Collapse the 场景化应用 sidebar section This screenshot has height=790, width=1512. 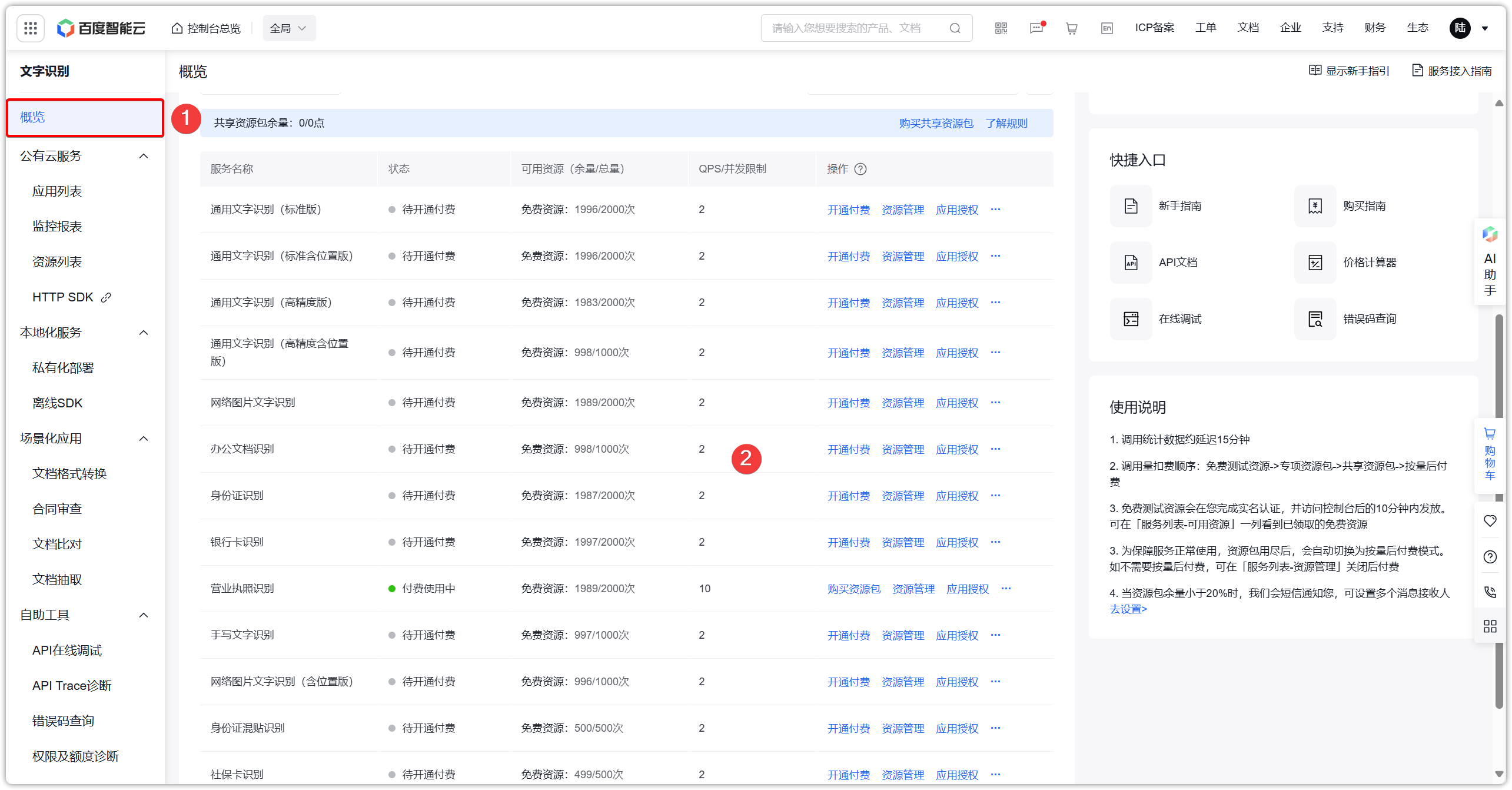(144, 439)
